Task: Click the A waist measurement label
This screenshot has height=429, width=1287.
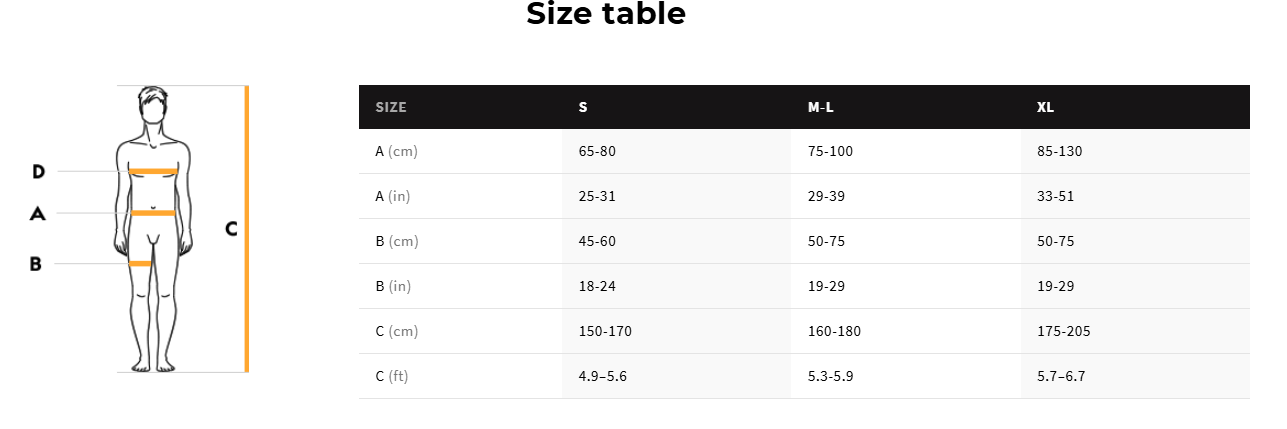Action: 38,213
